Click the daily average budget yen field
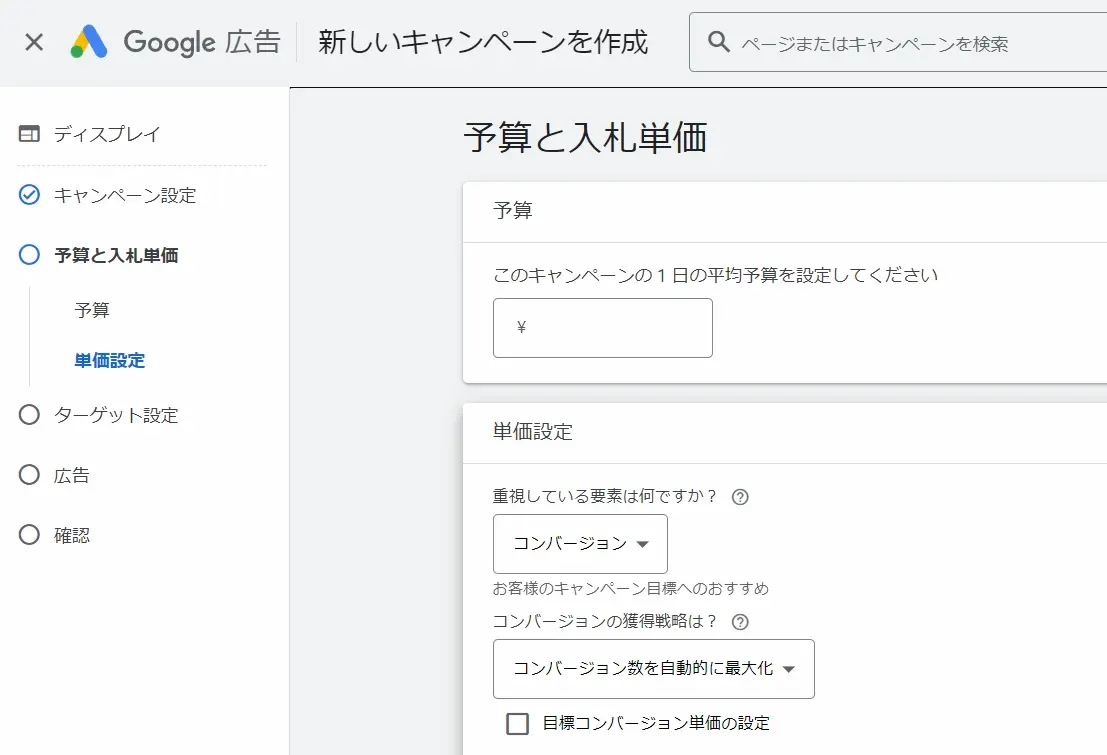Viewport: 1107px width, 755px height. click(x=603, y=328)
